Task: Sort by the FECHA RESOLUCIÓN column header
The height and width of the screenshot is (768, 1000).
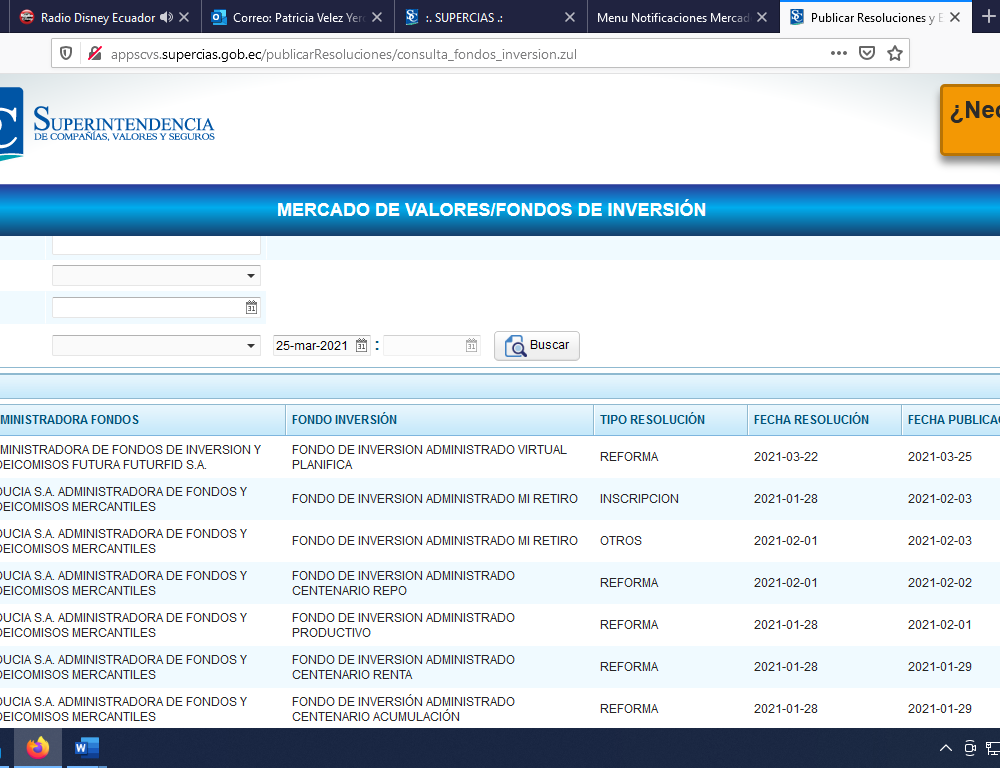Action: (x=811, y=420)
